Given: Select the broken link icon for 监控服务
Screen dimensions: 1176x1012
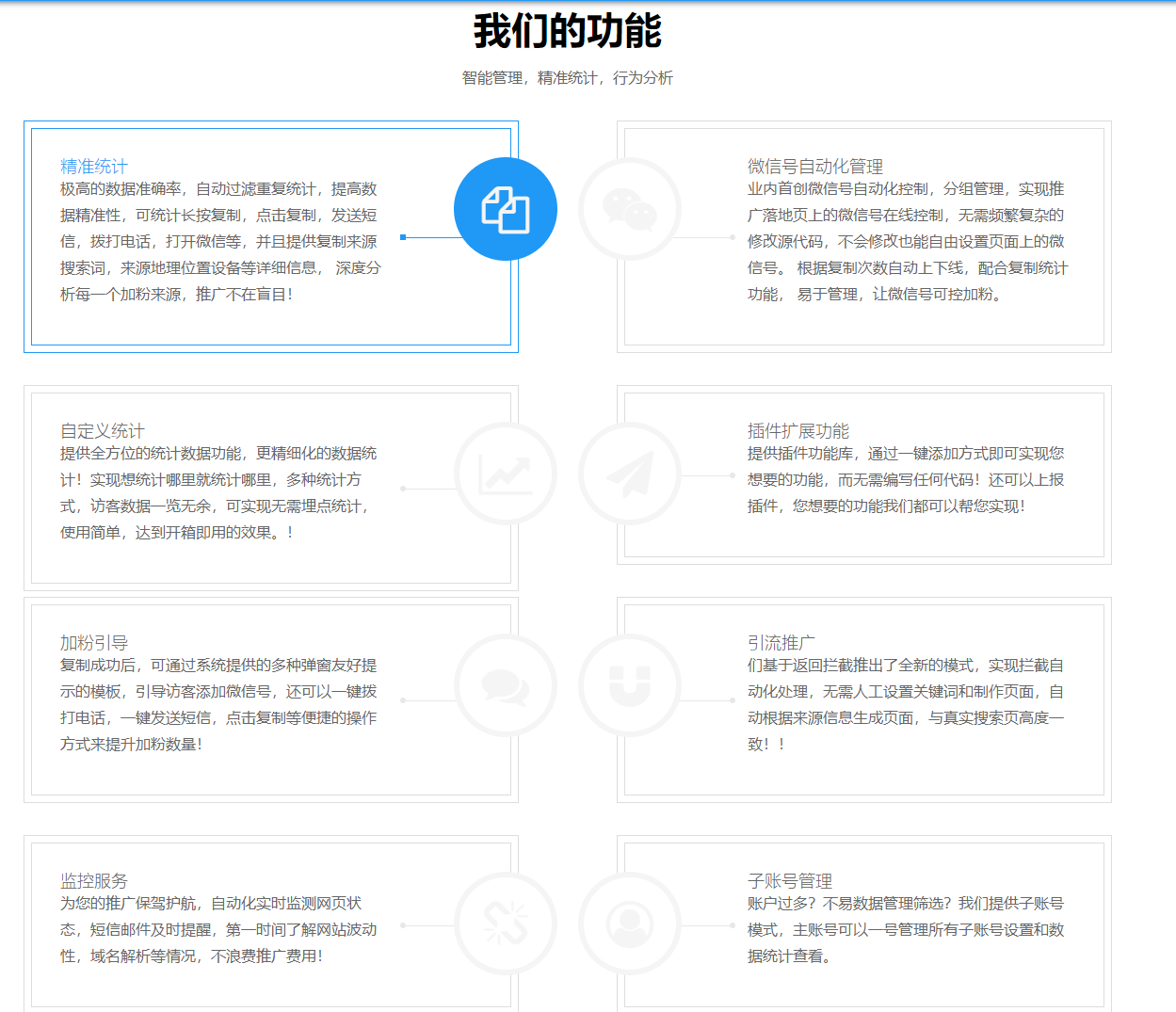Looking at the screenshot, I should [x=506, y=924].
